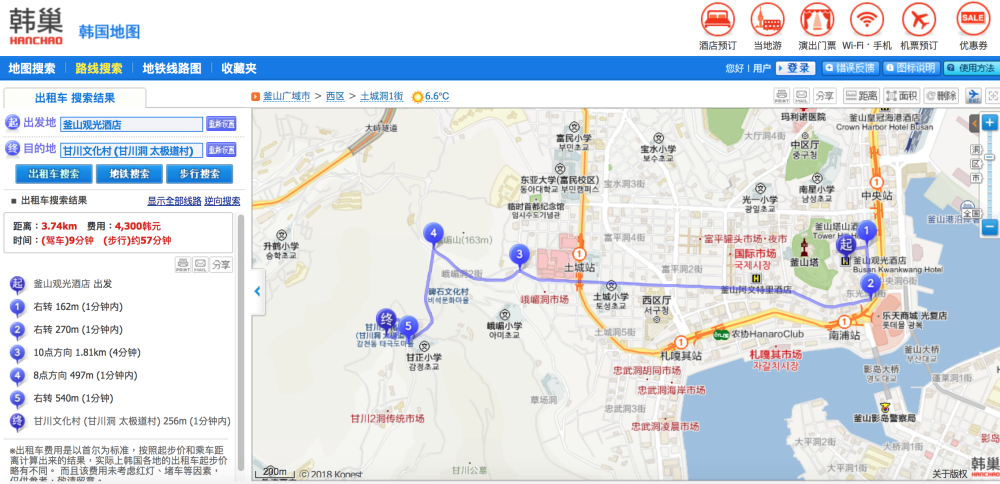Click the 终 destination marker on the map

[x=386, y=318]
